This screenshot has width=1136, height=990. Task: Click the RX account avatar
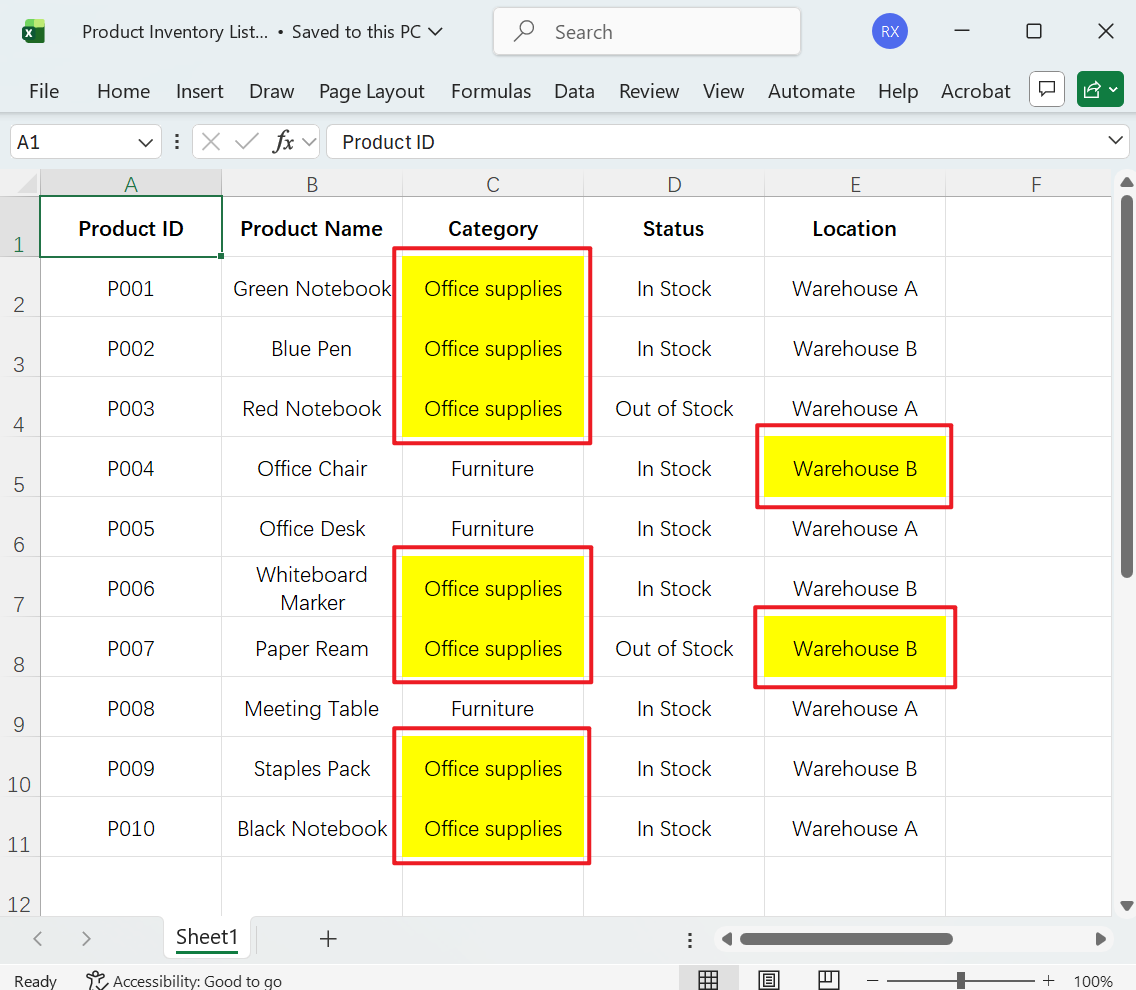click(889, 31)
